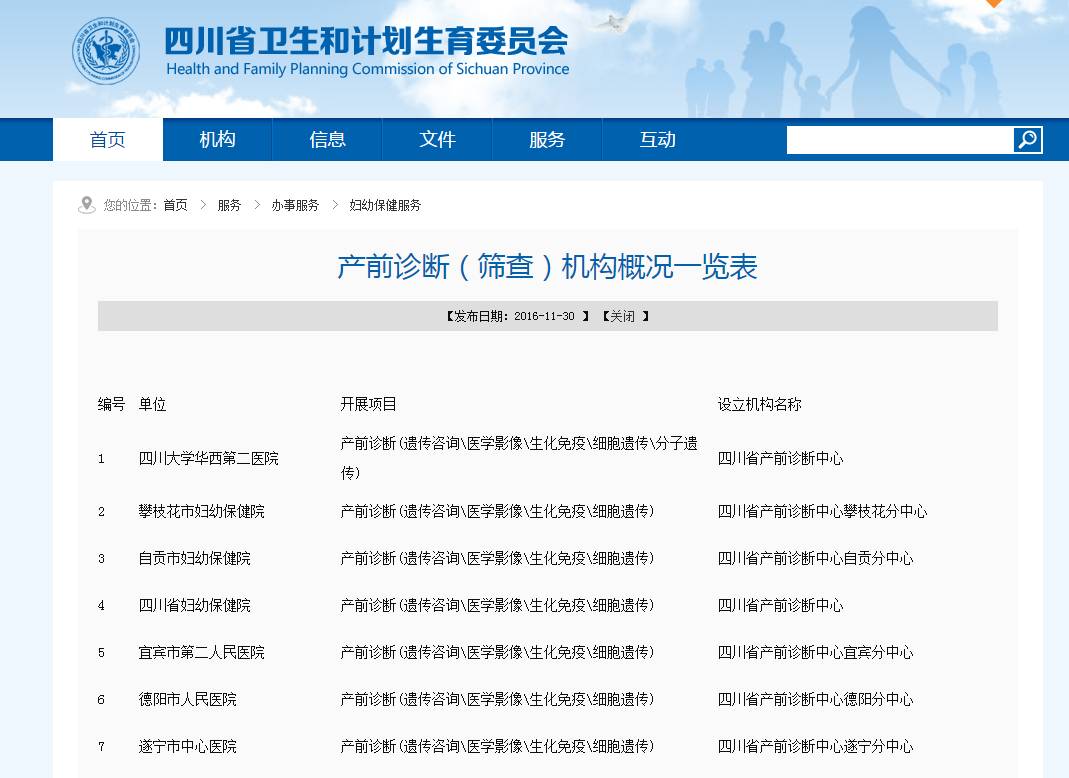Click the 办事服务 breadcrumb link
The height and width of the screenshot is (778, 1069).
click(x=294, y=205)
